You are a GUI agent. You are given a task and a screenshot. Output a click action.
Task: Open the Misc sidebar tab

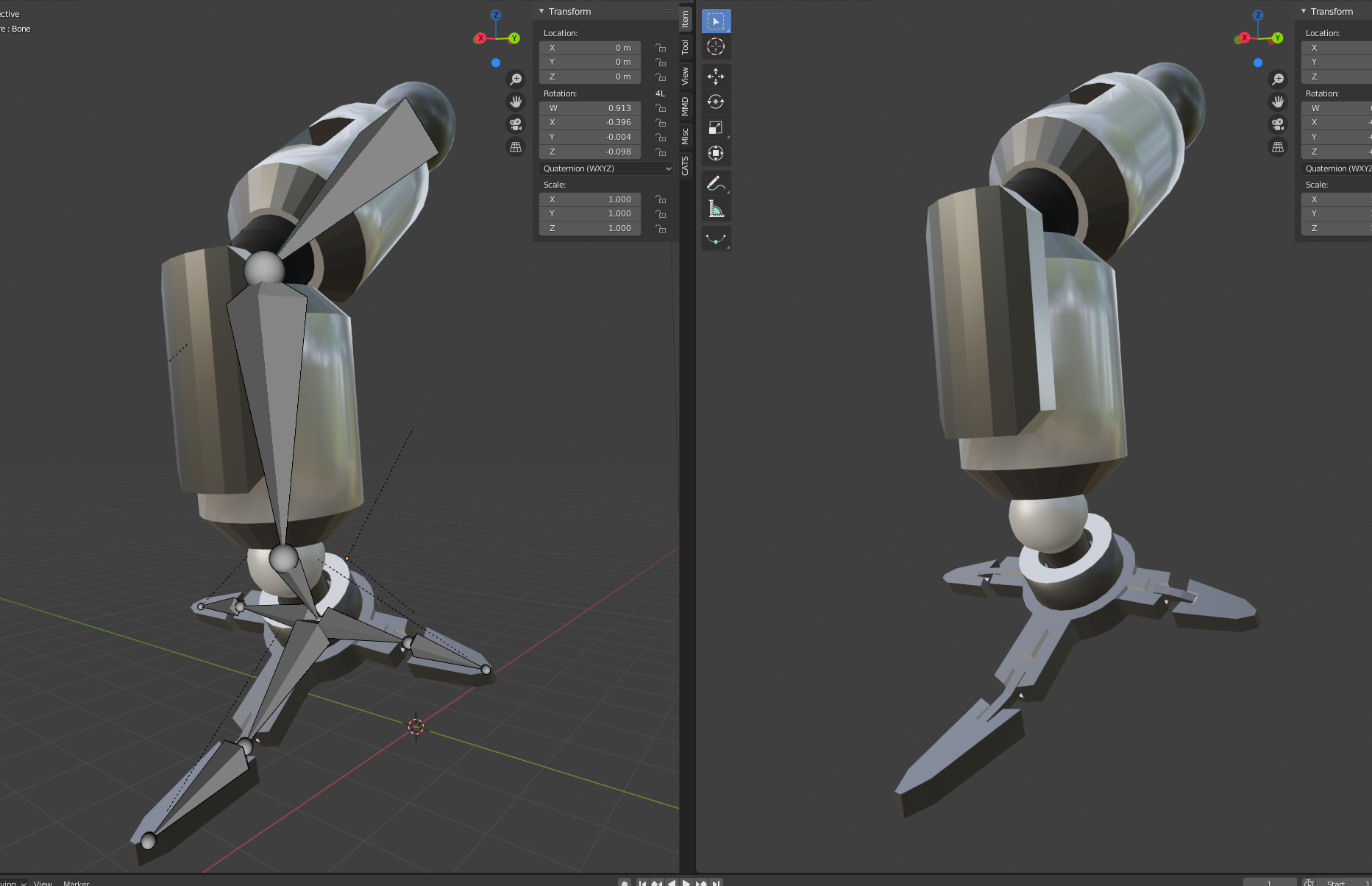(685, 136)
